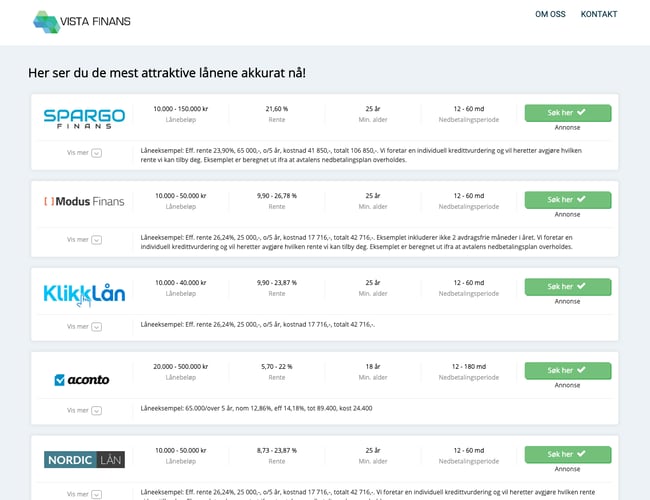Click the Nordic Lån logo
Viewport: 650px width, 500px height.
tap(84, 460)
